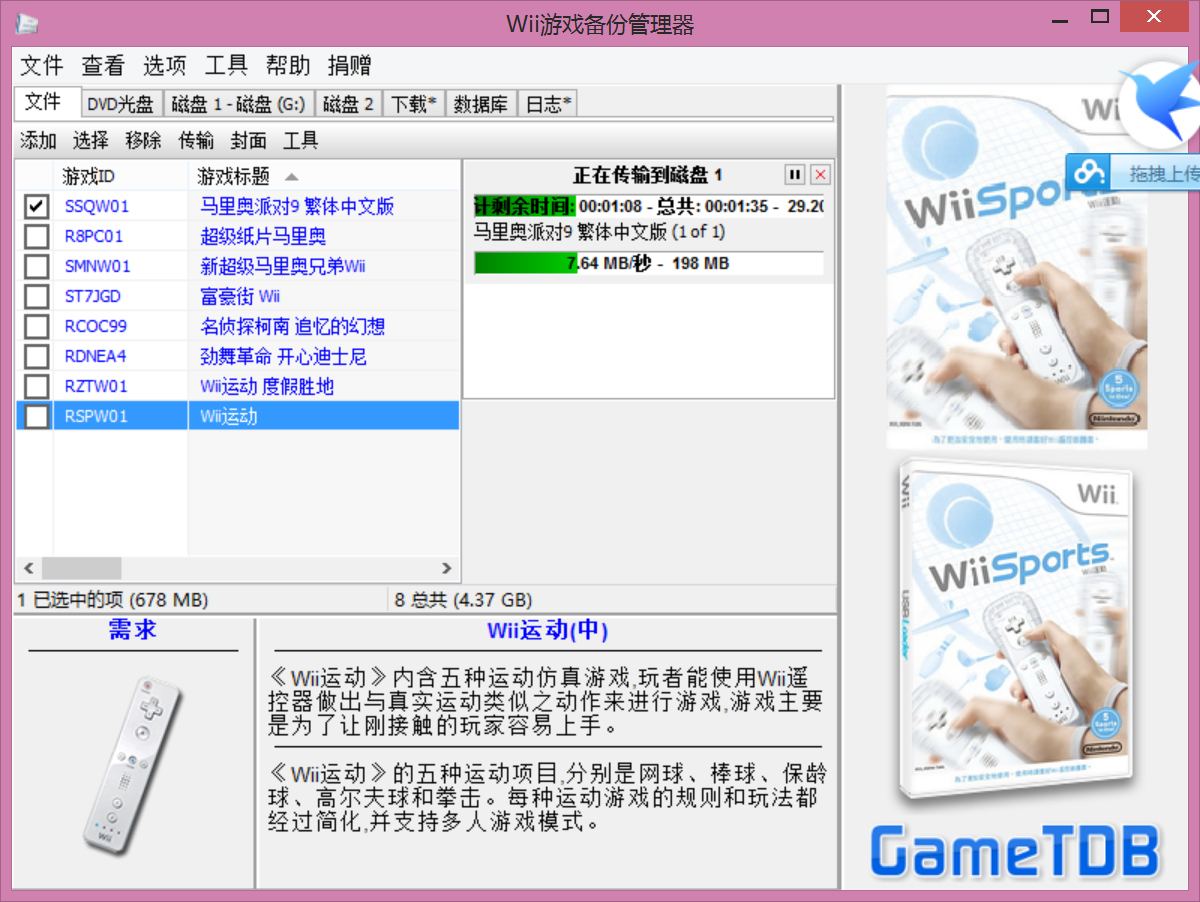Click 封面 in the file toolbar
This screenshot has height=902, width=1200.
pos(248,141)
